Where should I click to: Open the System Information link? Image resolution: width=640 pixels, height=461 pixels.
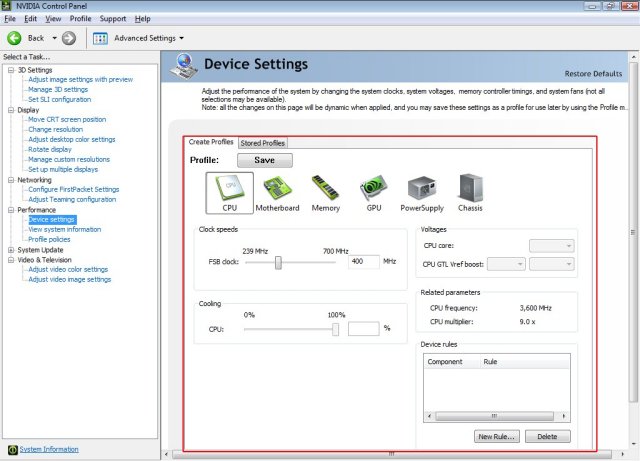tap(49, 449)
